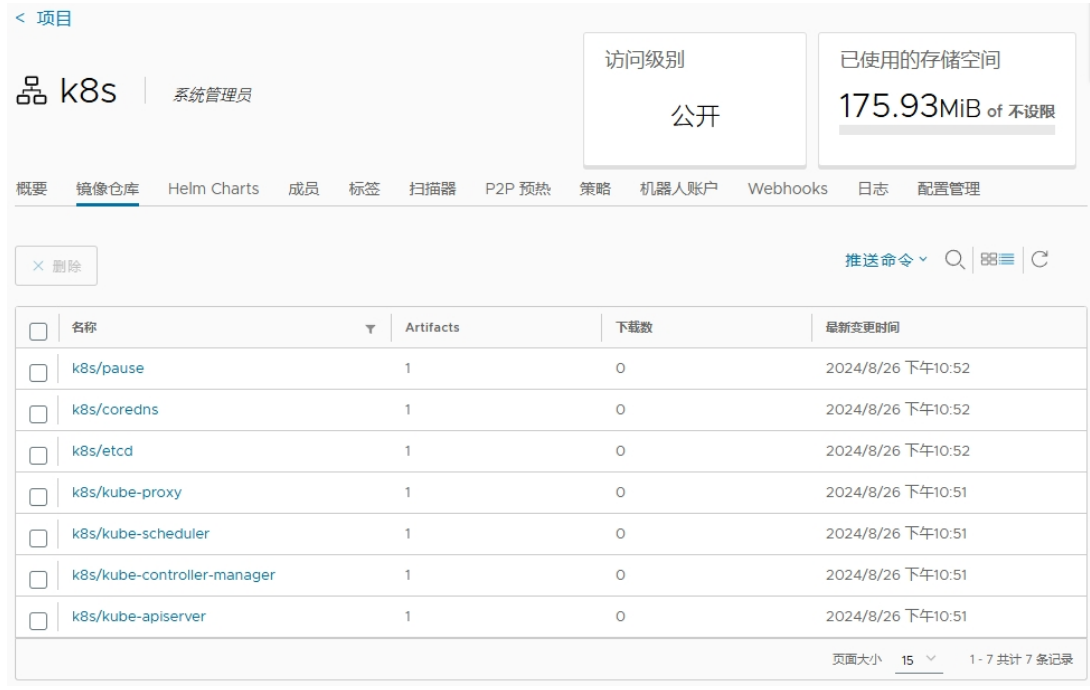Viewport: 1090px width, 690px height.
Task: Open the 扫描器 tab
Action: click(432, 188)
